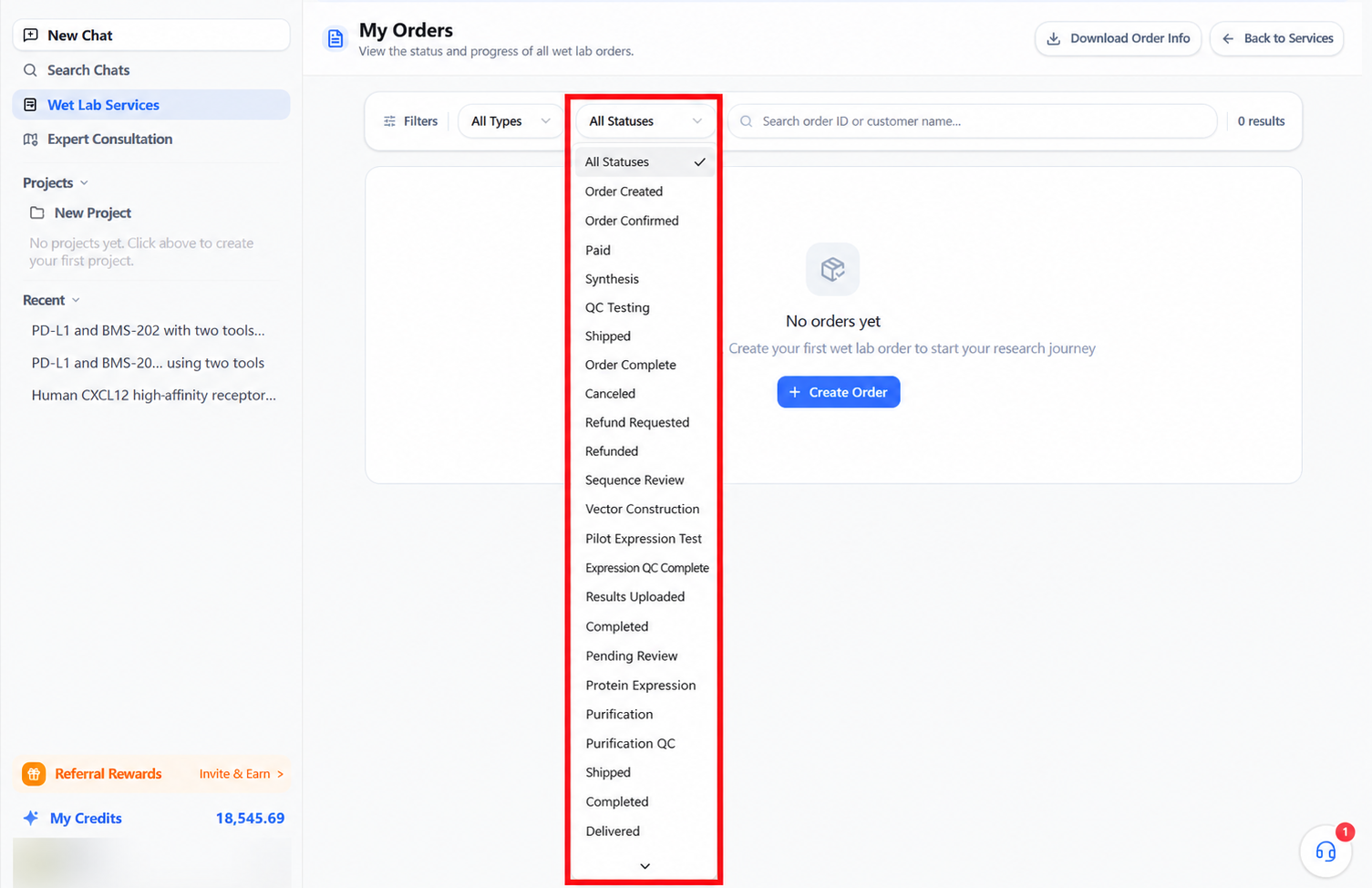Image resolution: width=1372 pixels, height=888 pixels.
Task: Collapse the Recent section chevron
Action: click(76, 301)
